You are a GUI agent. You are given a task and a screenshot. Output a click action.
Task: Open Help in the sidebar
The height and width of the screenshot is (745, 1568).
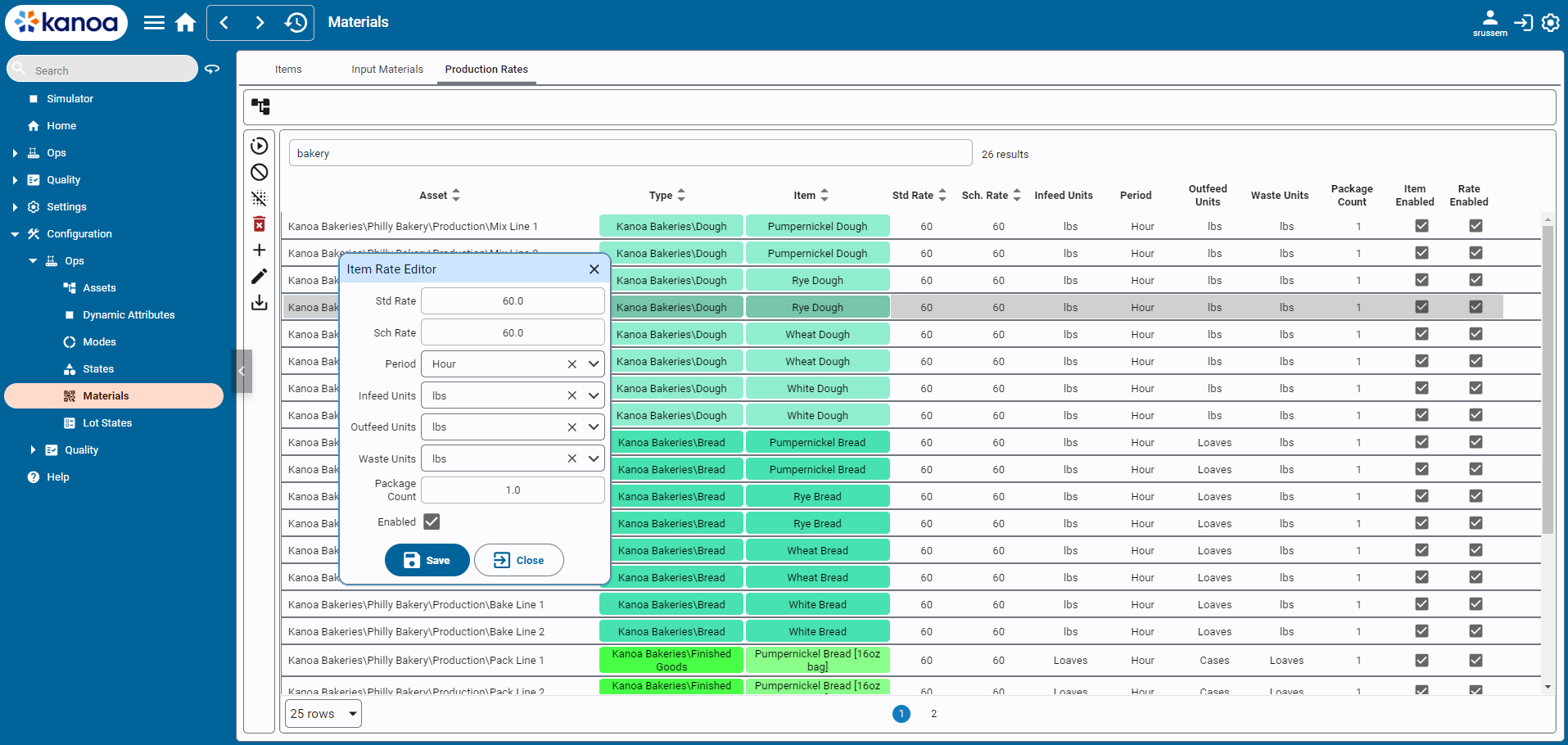(57, 477)
